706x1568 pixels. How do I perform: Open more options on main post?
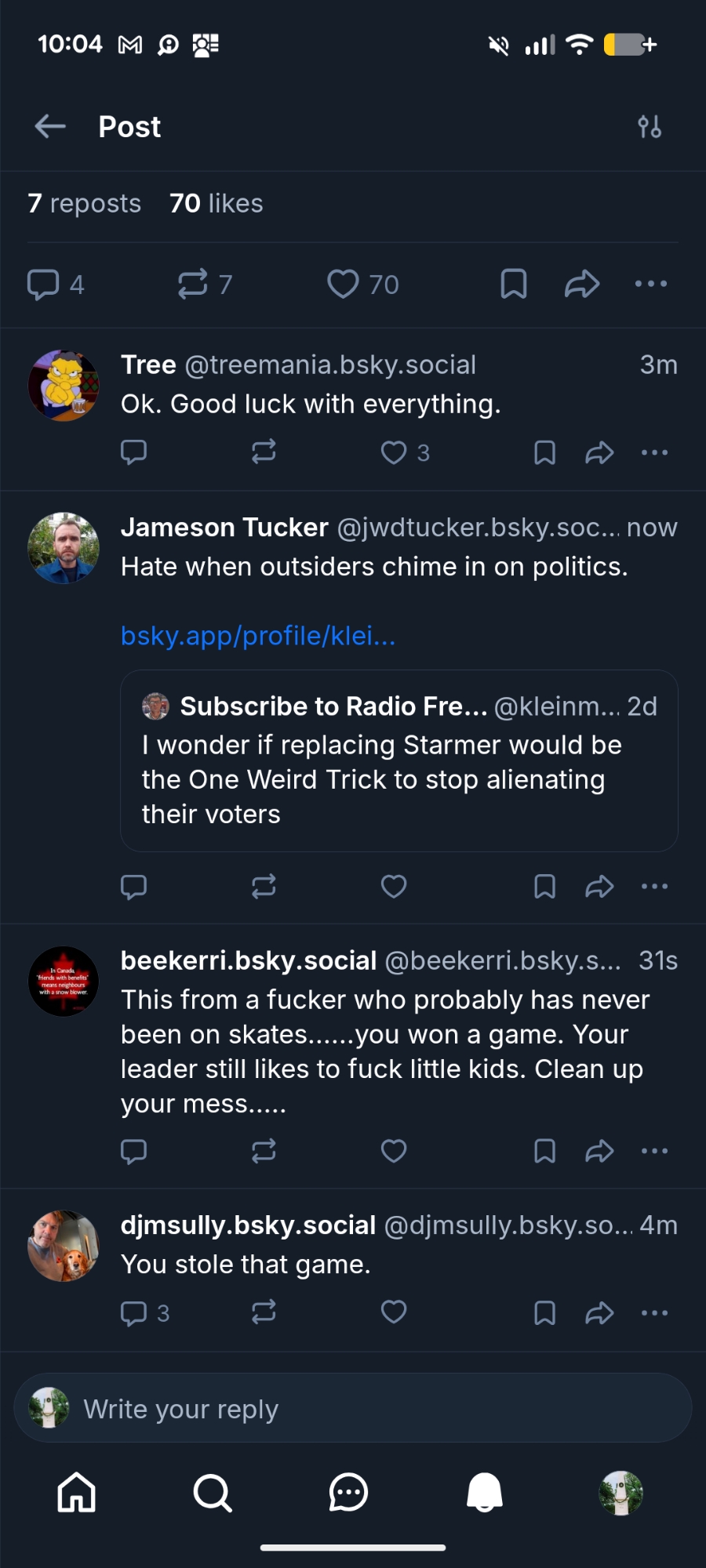pos(651,285)
